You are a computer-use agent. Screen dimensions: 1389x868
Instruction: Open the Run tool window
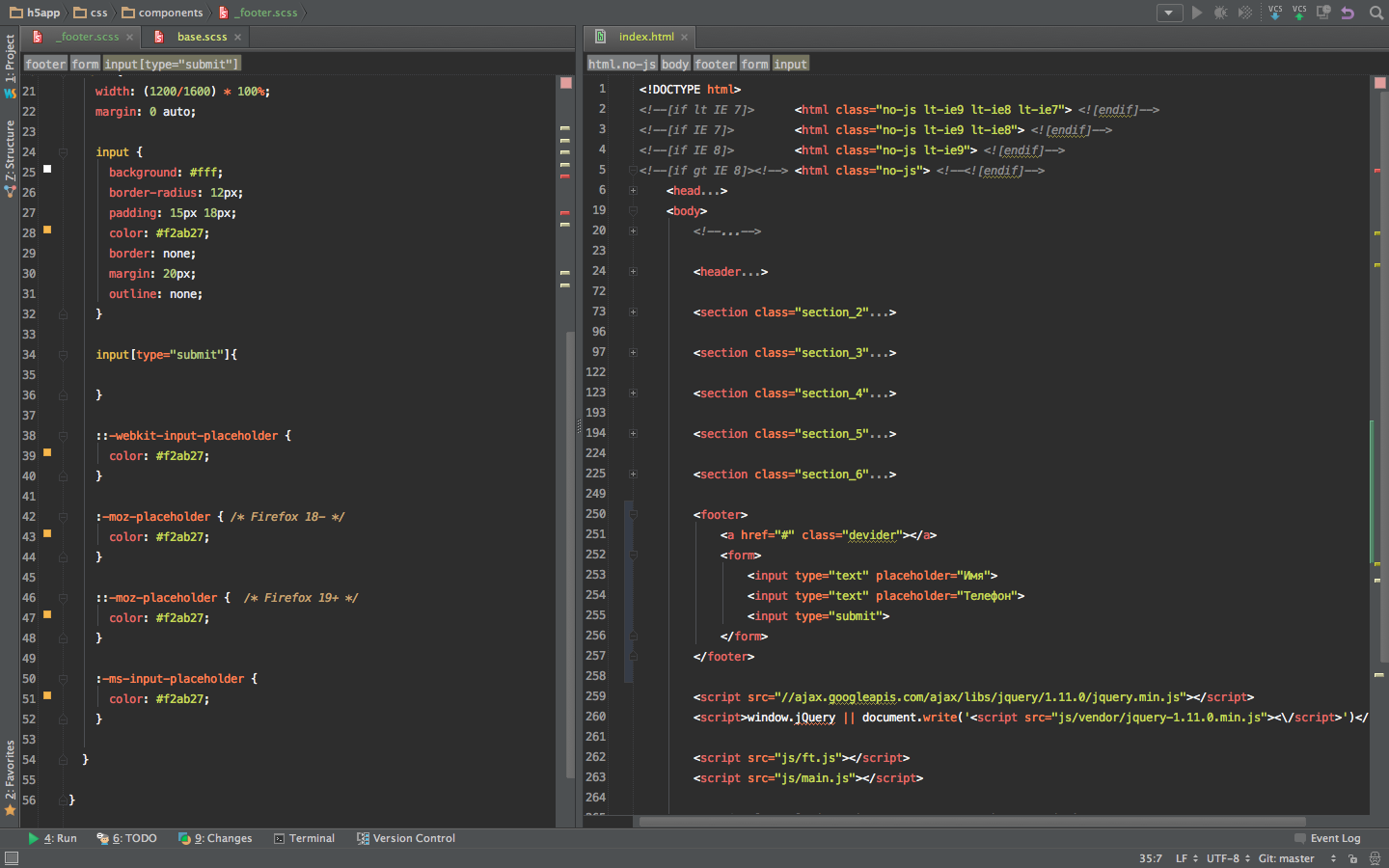(52, 838)
